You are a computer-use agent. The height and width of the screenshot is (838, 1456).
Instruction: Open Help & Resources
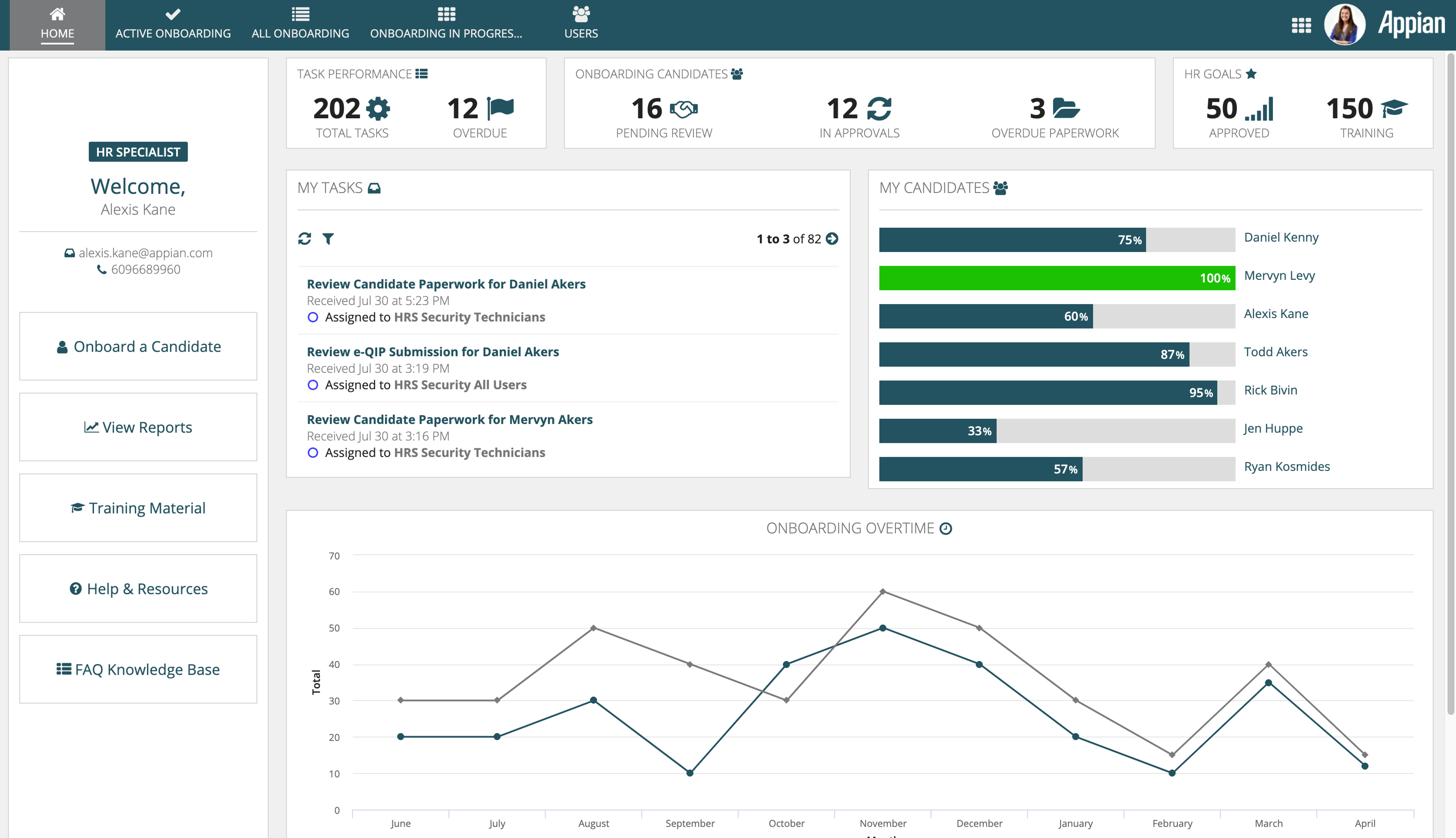[x=138, y=589]
